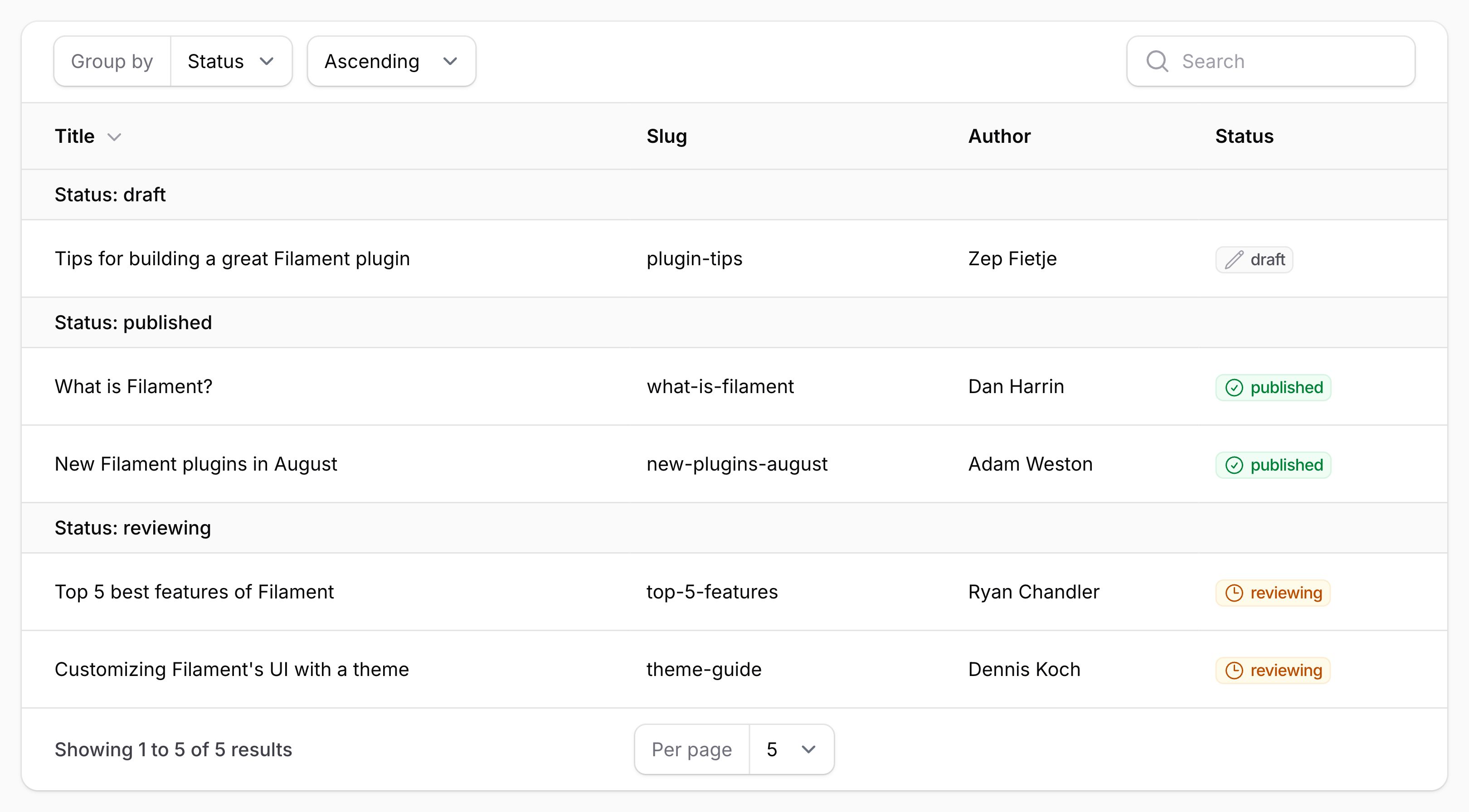The width and height of the screenshot is (1469, 812).
Task: Open 'Customizing Filament's UI with a theme'
Action: [x=232, y=670]
